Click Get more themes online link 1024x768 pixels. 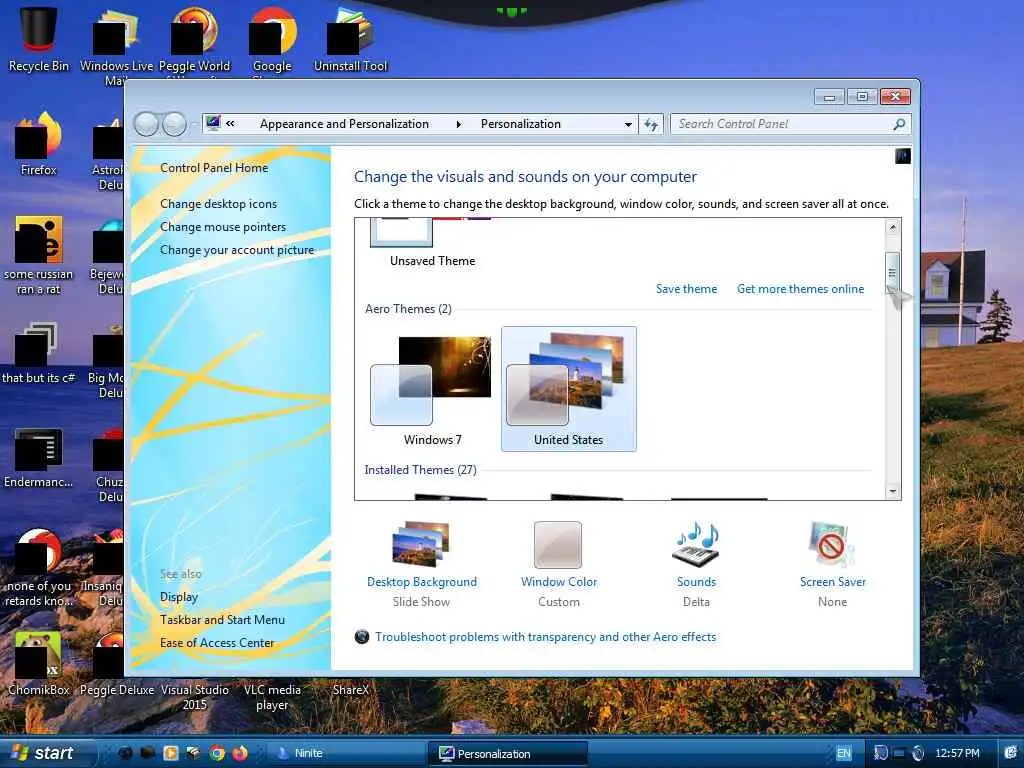800,289
